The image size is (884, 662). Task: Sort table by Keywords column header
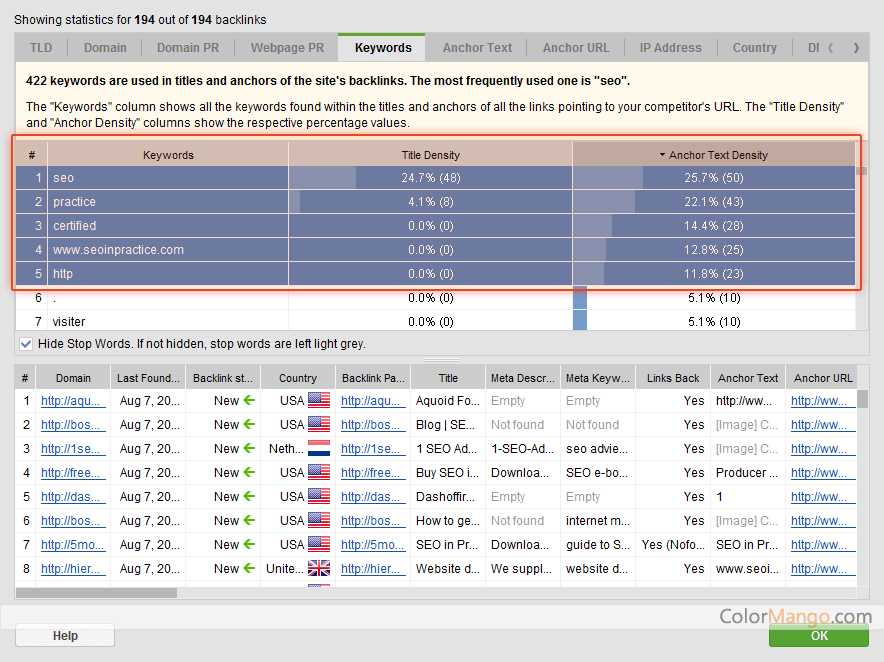(x=168, y=155)
